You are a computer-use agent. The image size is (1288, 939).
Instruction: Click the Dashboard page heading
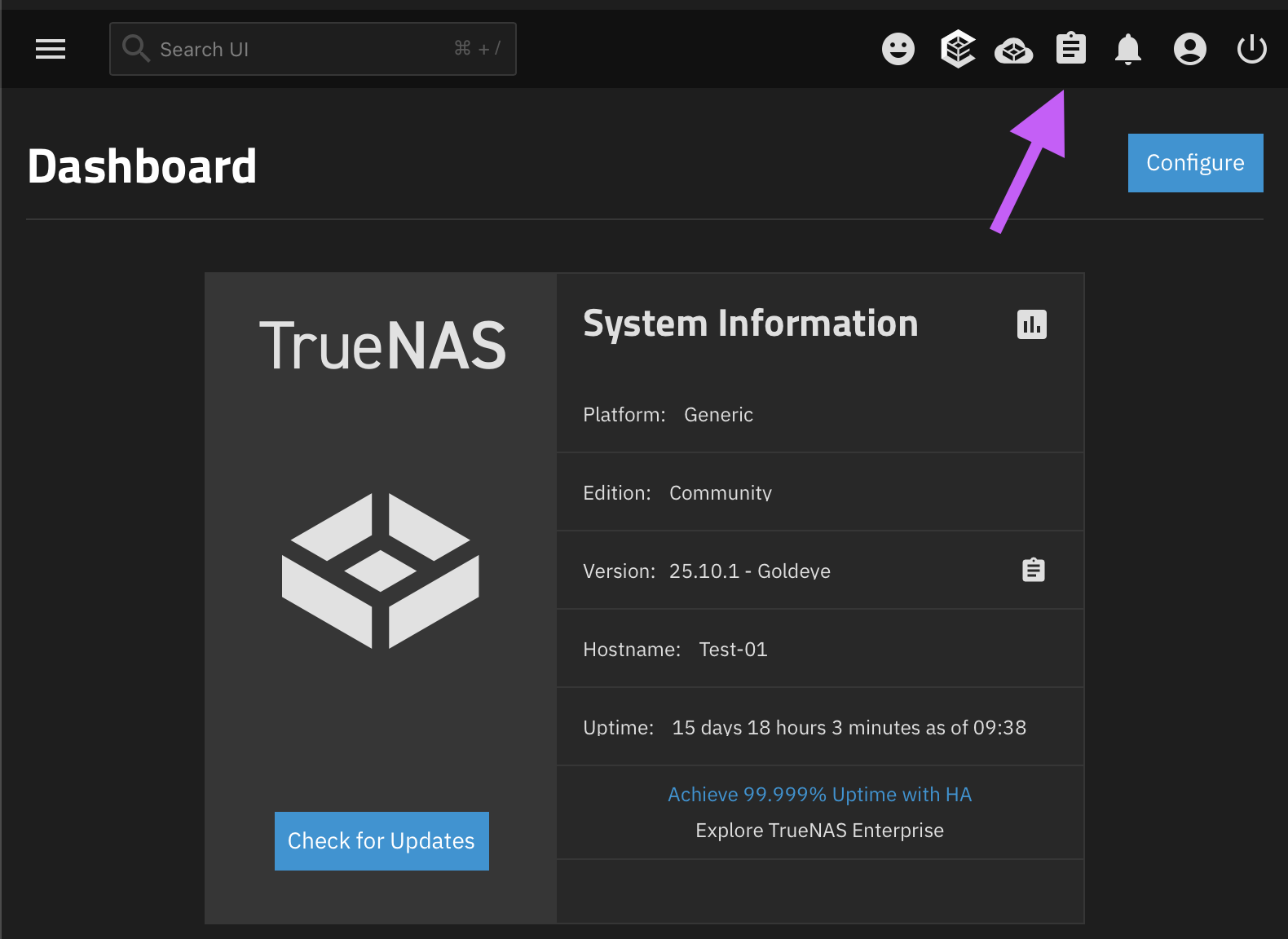142,166
